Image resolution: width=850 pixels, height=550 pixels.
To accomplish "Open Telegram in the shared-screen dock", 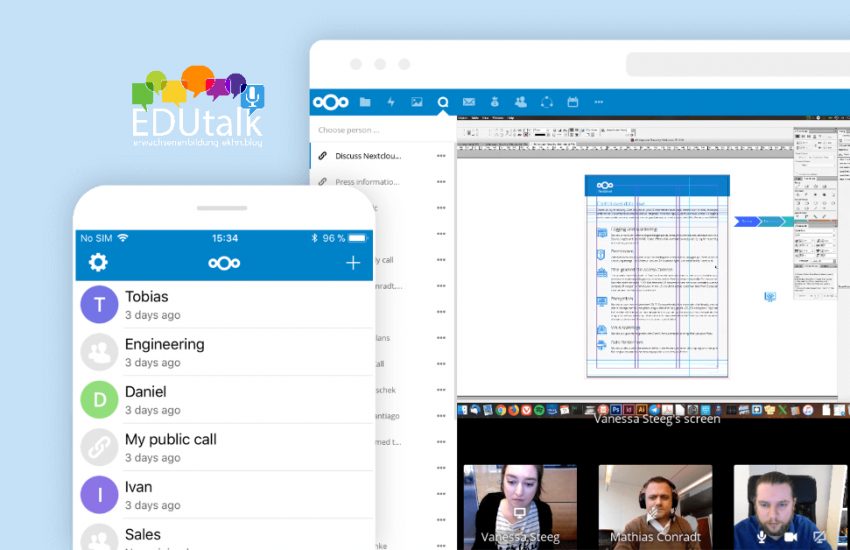I will pyautogui.click(x=655, y=410).
